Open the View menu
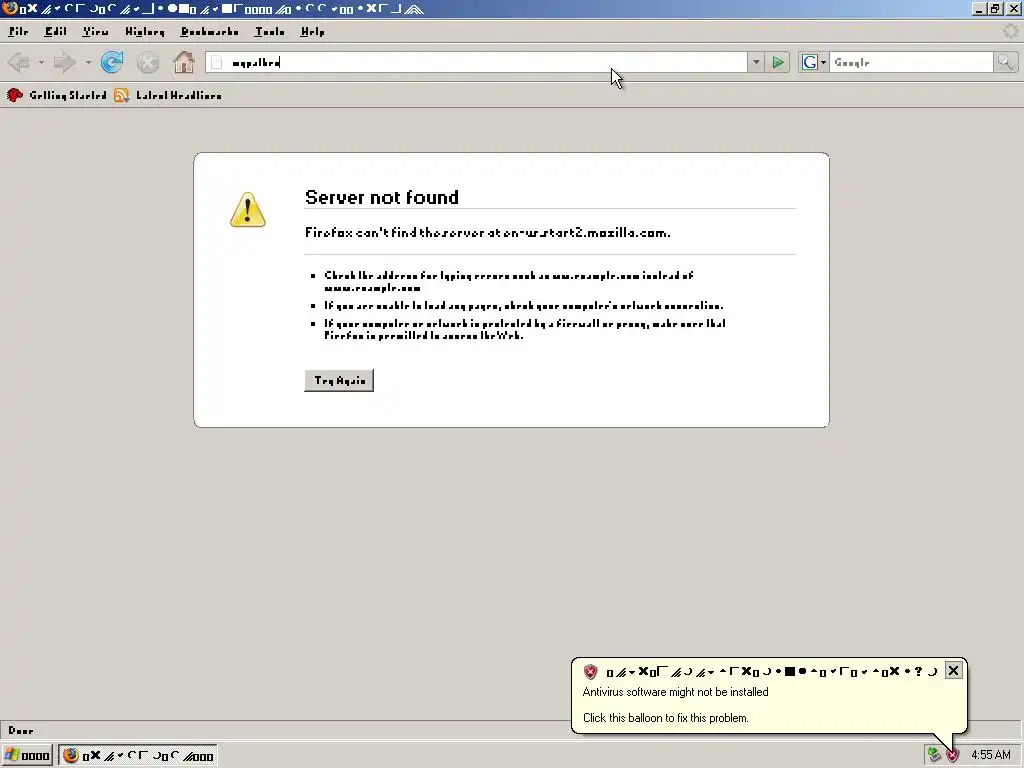The height and width of the screenshot is (768, 1024). coord(95,31)
